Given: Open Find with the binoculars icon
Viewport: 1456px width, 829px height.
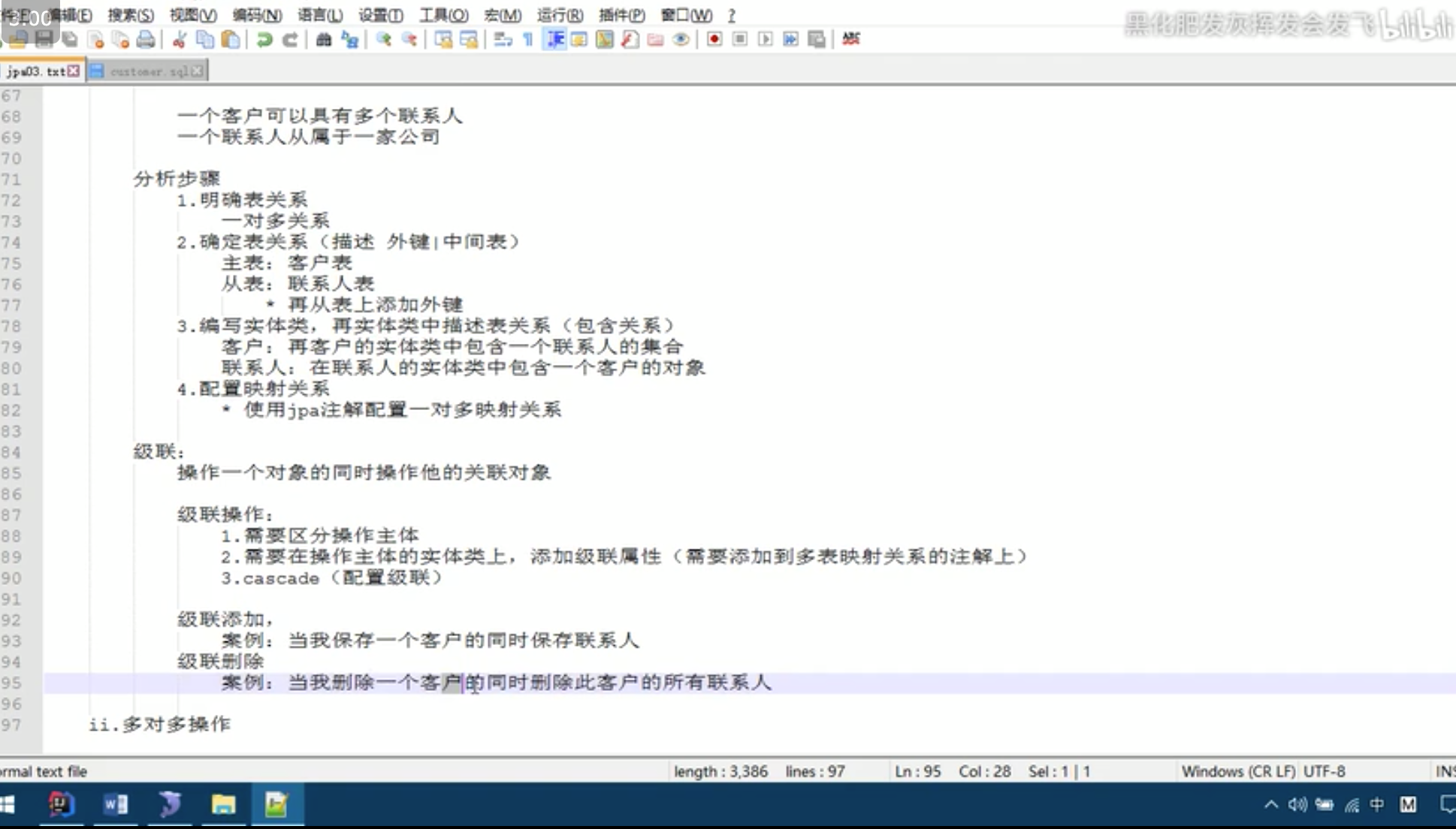Looking at the screenshot, I should pyautogui.click(x=324, y=40).
